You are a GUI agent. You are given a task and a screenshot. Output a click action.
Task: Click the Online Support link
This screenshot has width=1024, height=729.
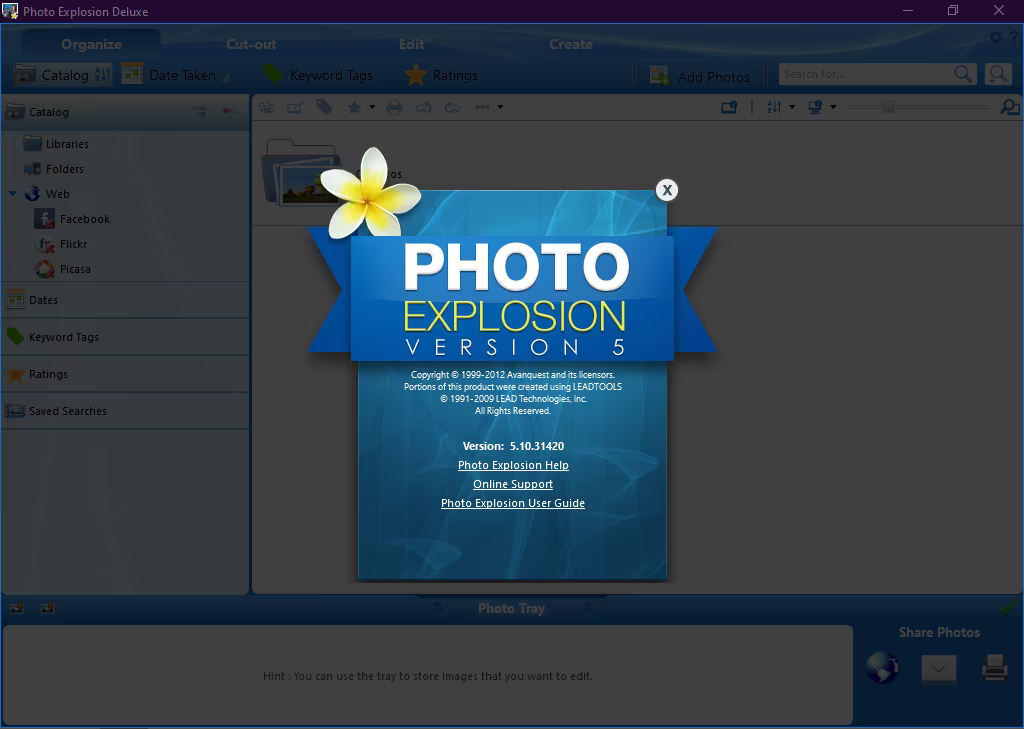tap(513, 484)
